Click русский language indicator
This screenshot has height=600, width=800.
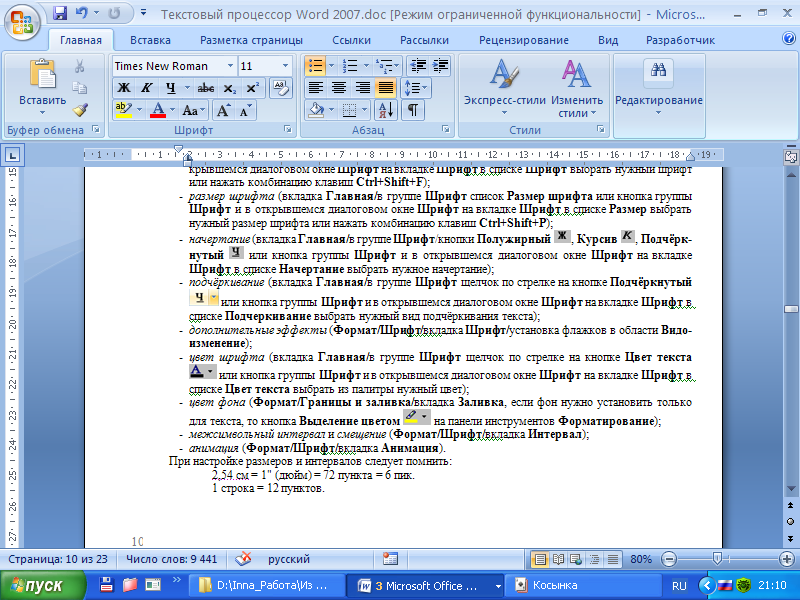coord(289,559)
